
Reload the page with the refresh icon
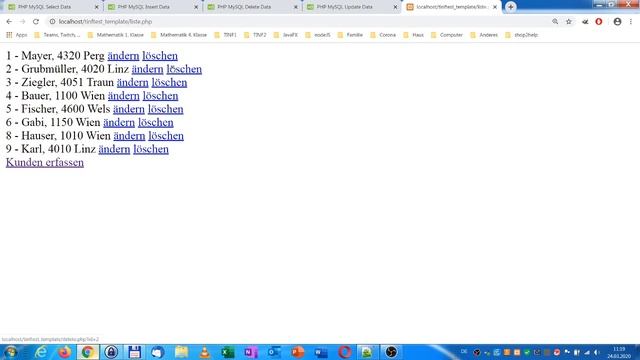(36, 22)
